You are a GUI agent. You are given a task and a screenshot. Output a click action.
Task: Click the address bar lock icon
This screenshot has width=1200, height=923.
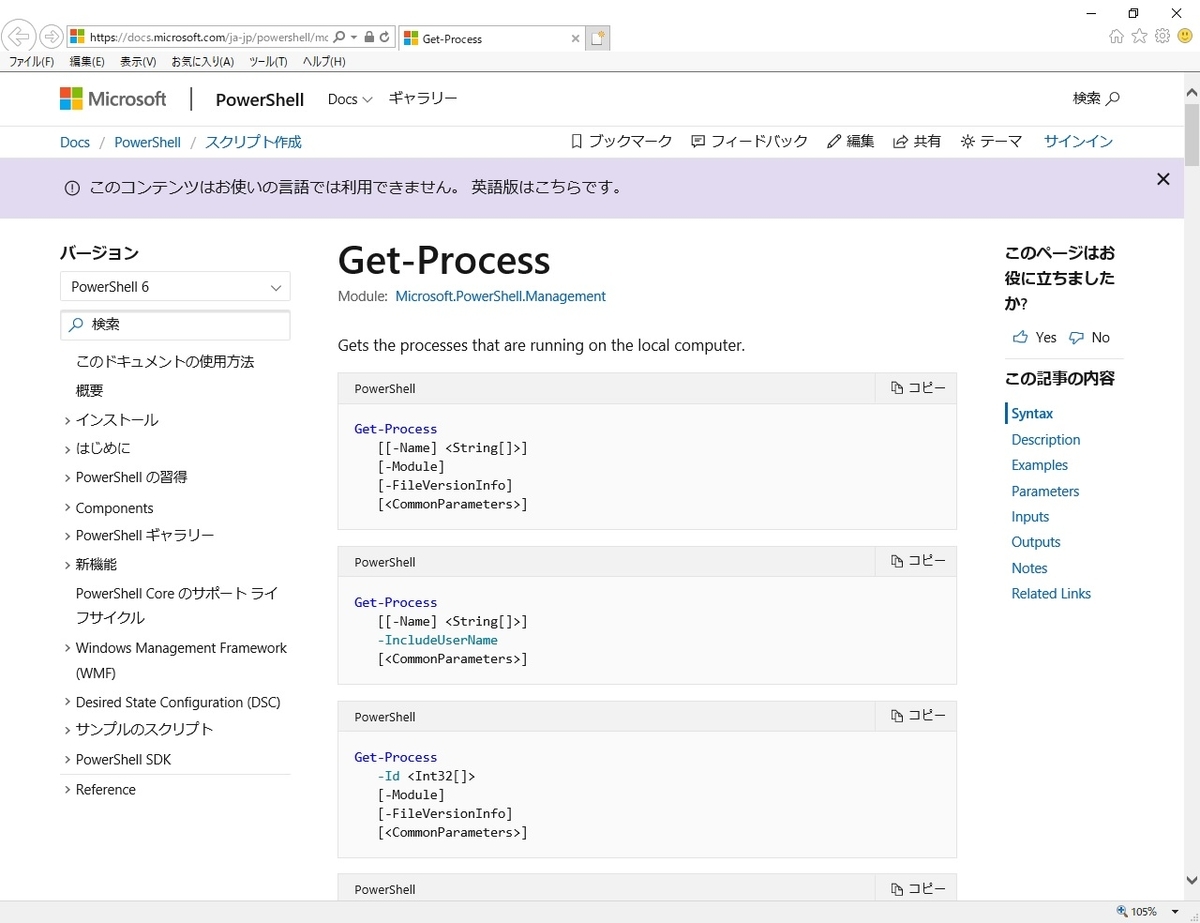click(369, 38)
